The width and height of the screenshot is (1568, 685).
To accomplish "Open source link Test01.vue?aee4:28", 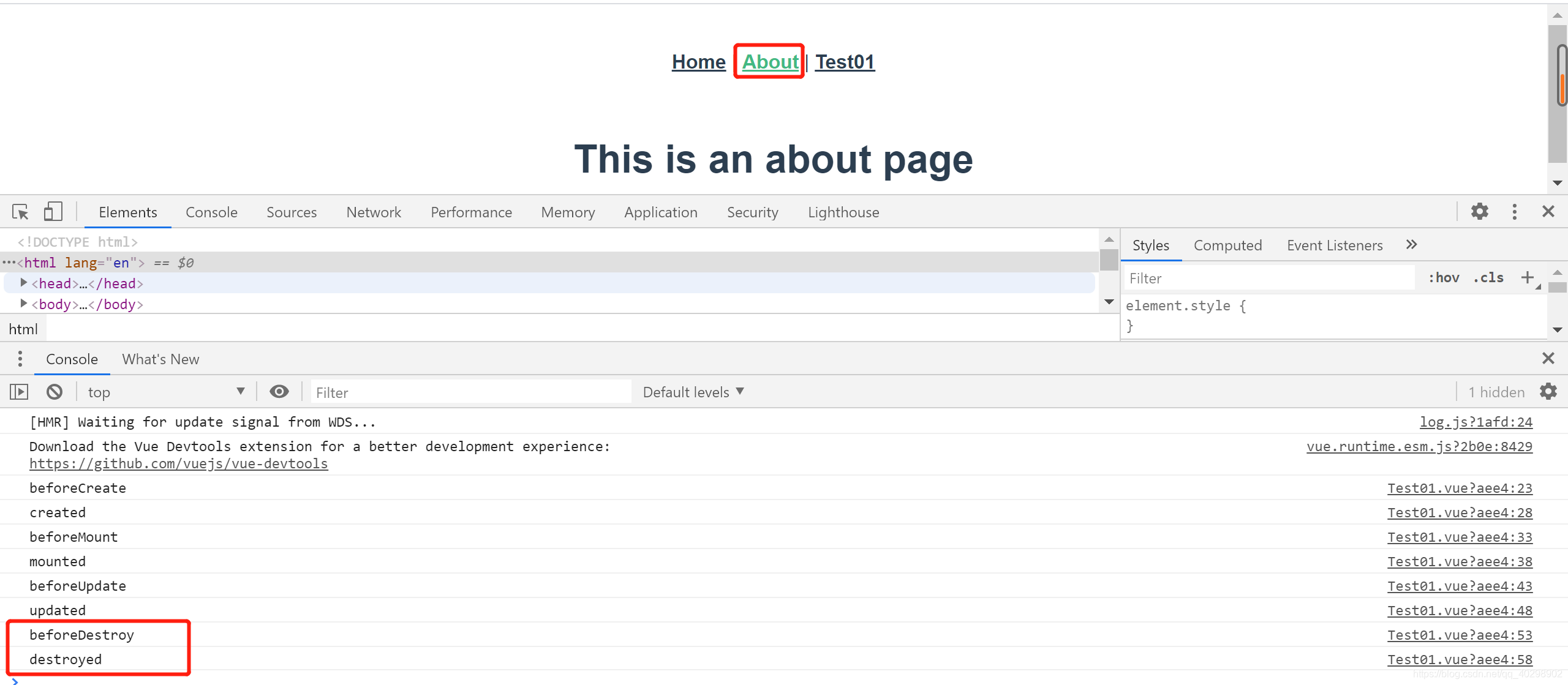I will pos(1460,512).
